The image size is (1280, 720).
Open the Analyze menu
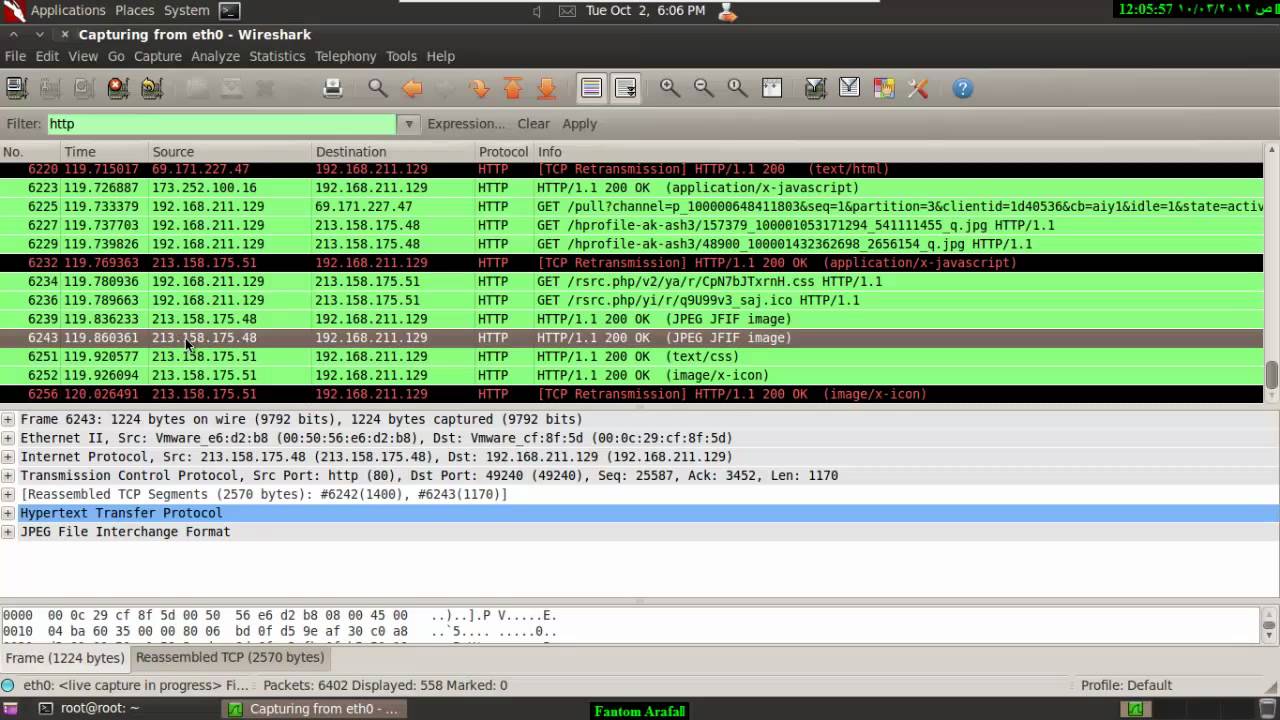point(216,56)
